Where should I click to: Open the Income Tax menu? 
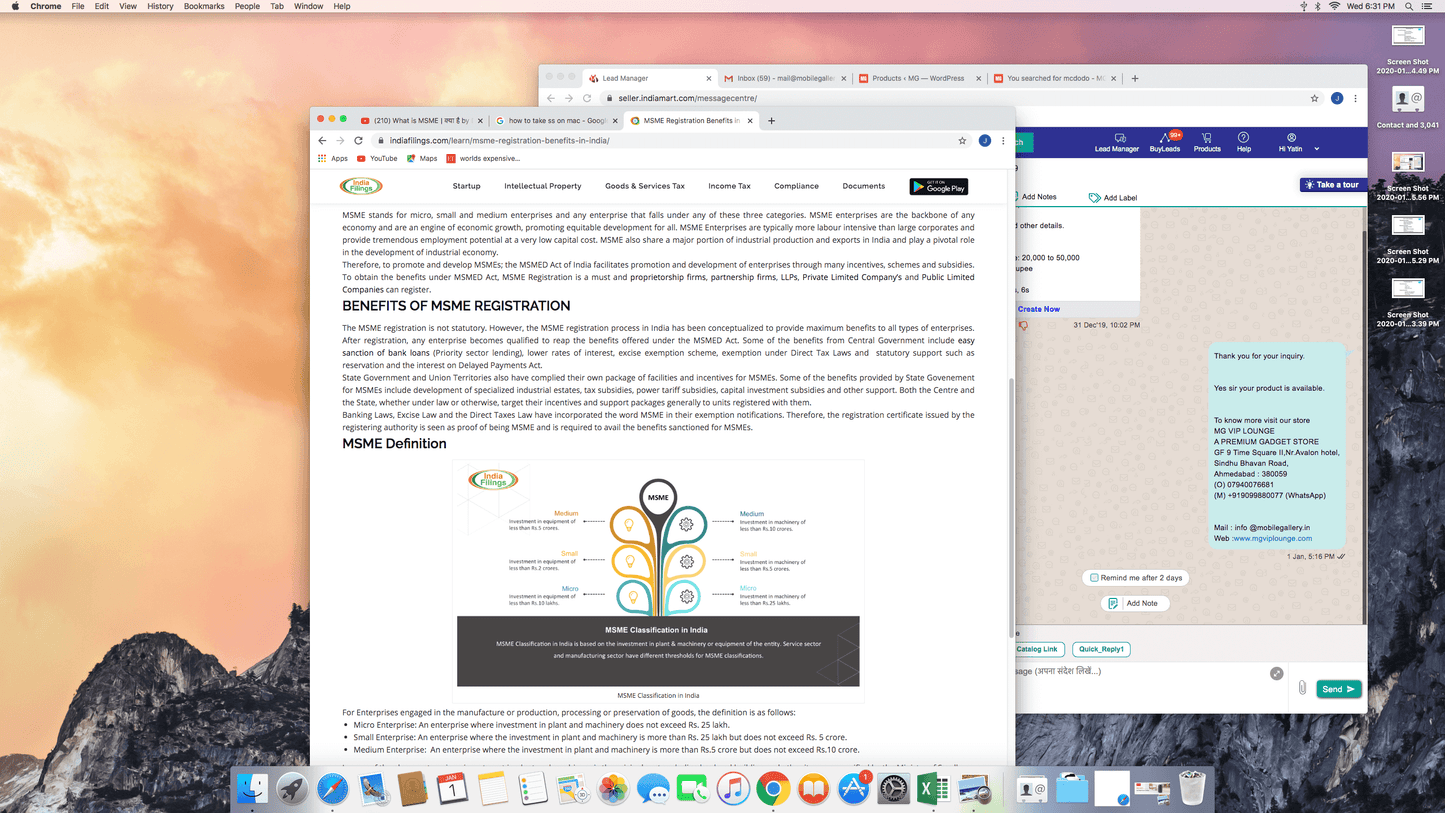pos(729,186)
